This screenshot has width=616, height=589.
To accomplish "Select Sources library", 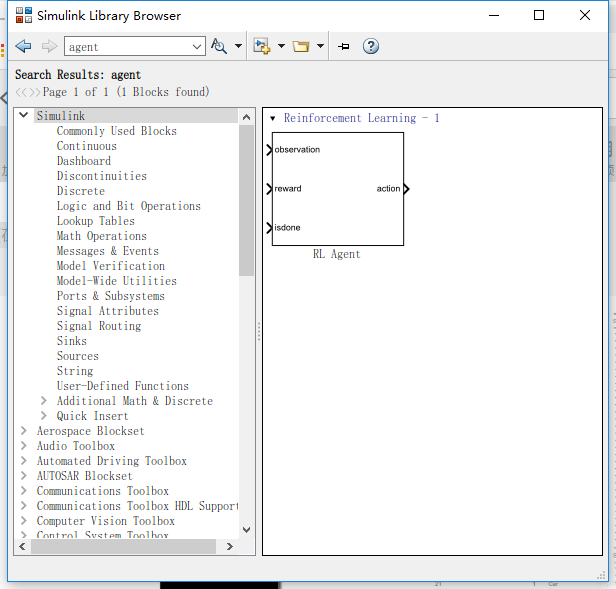I will point(78,356).
